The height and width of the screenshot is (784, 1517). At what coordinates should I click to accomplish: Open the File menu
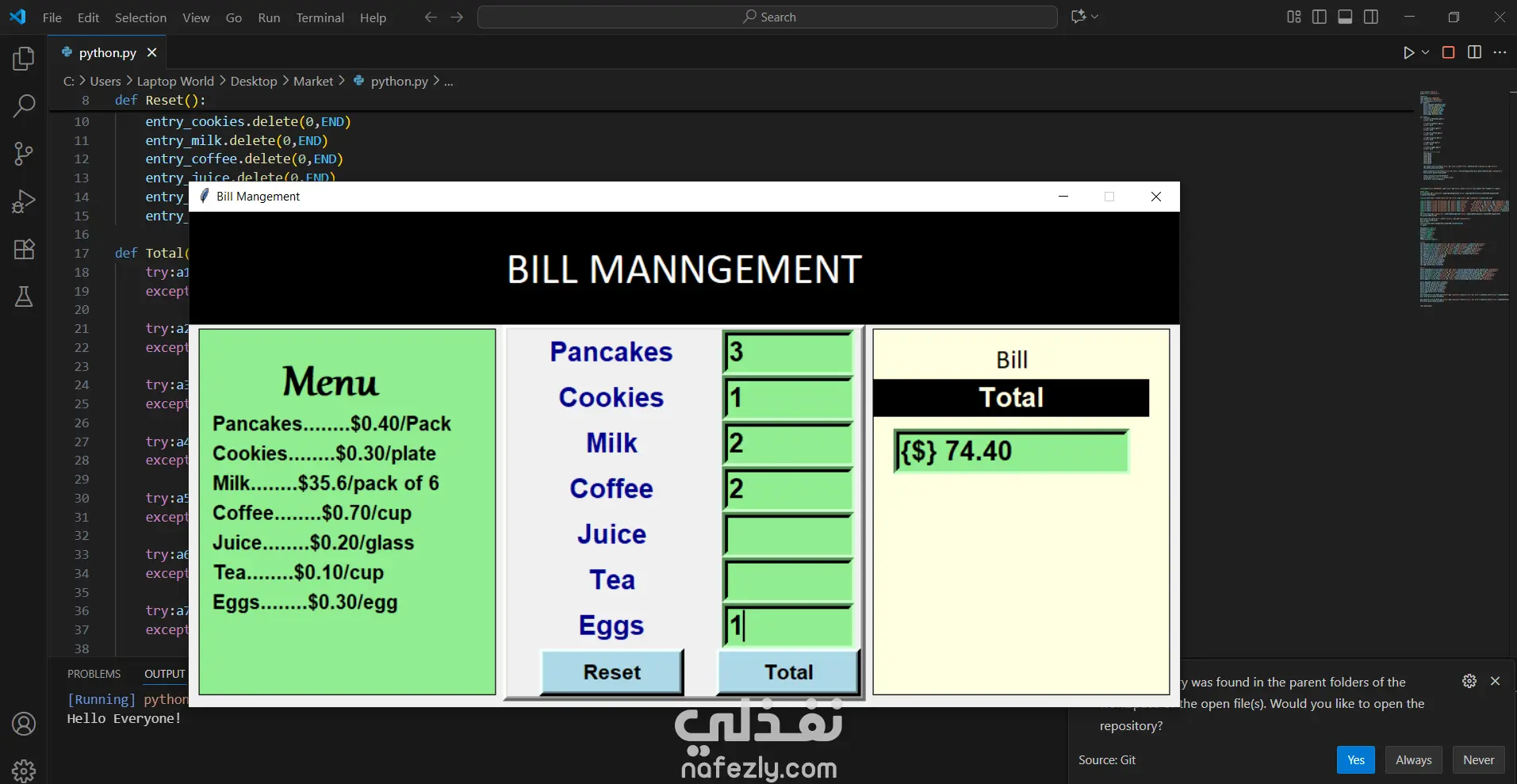tap(52, 17)
